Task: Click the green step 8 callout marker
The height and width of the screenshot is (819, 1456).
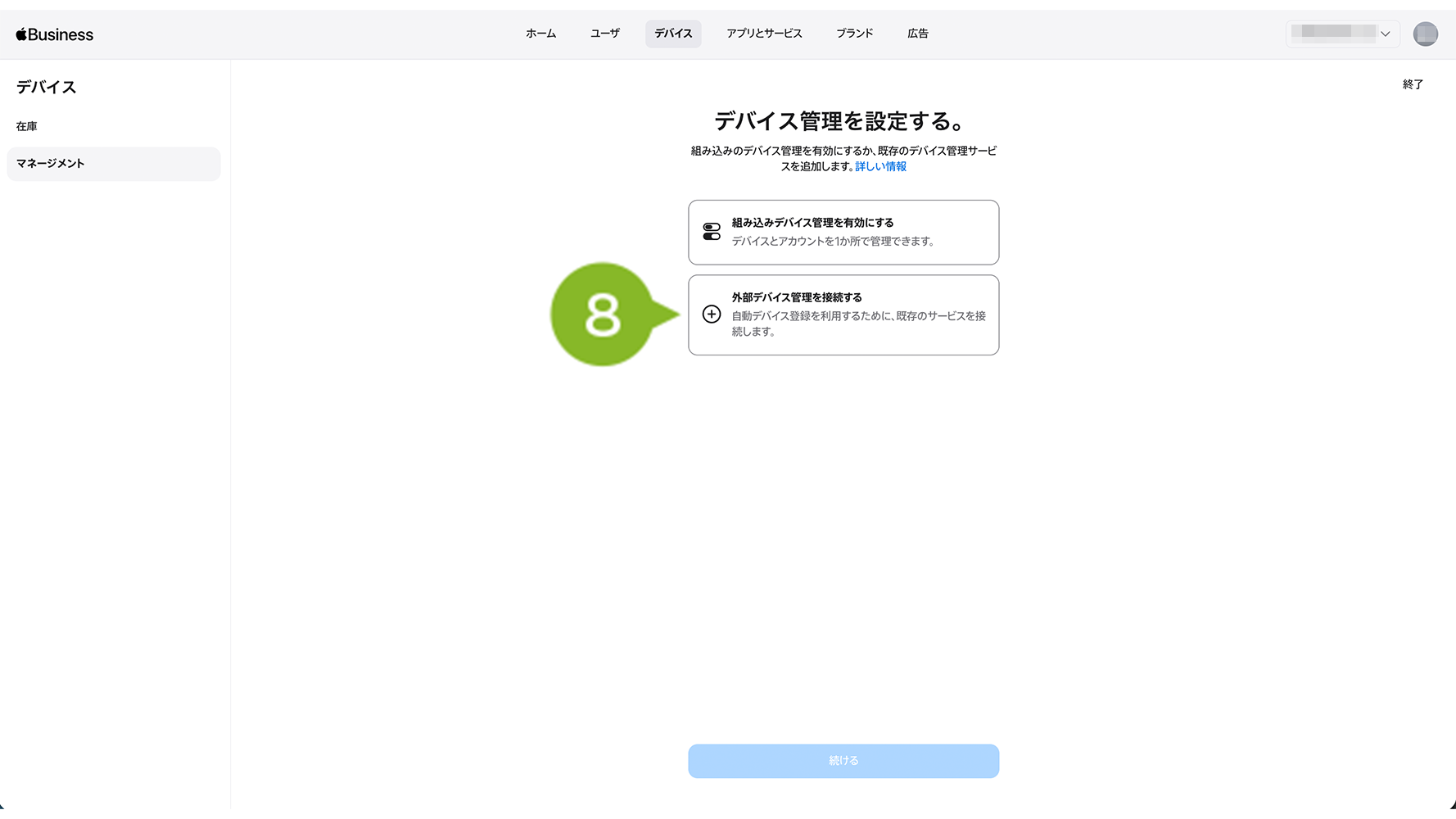Action: coord(603,314)
